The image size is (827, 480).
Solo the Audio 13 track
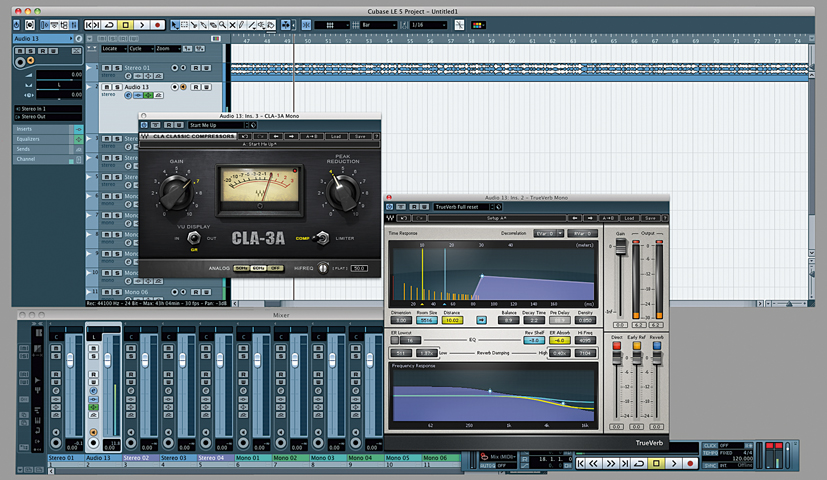(x=117, y=87)
